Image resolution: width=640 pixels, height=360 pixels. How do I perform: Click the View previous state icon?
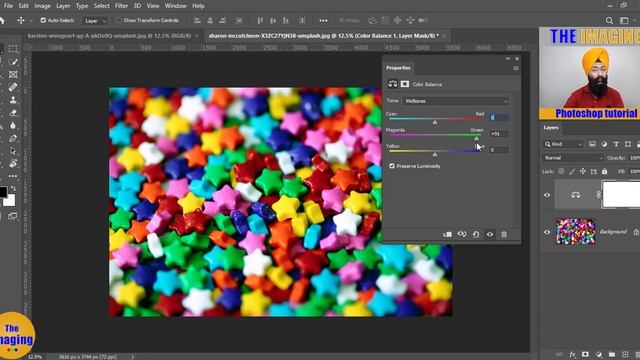pos(462,234)
